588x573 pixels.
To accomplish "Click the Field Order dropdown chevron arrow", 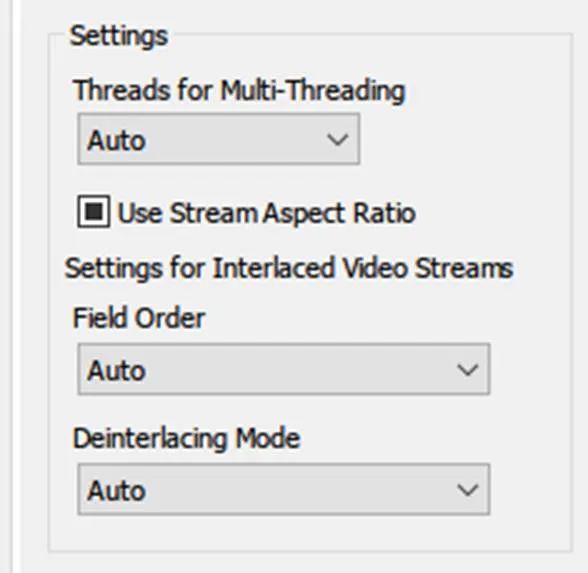I will pos(467,370).
